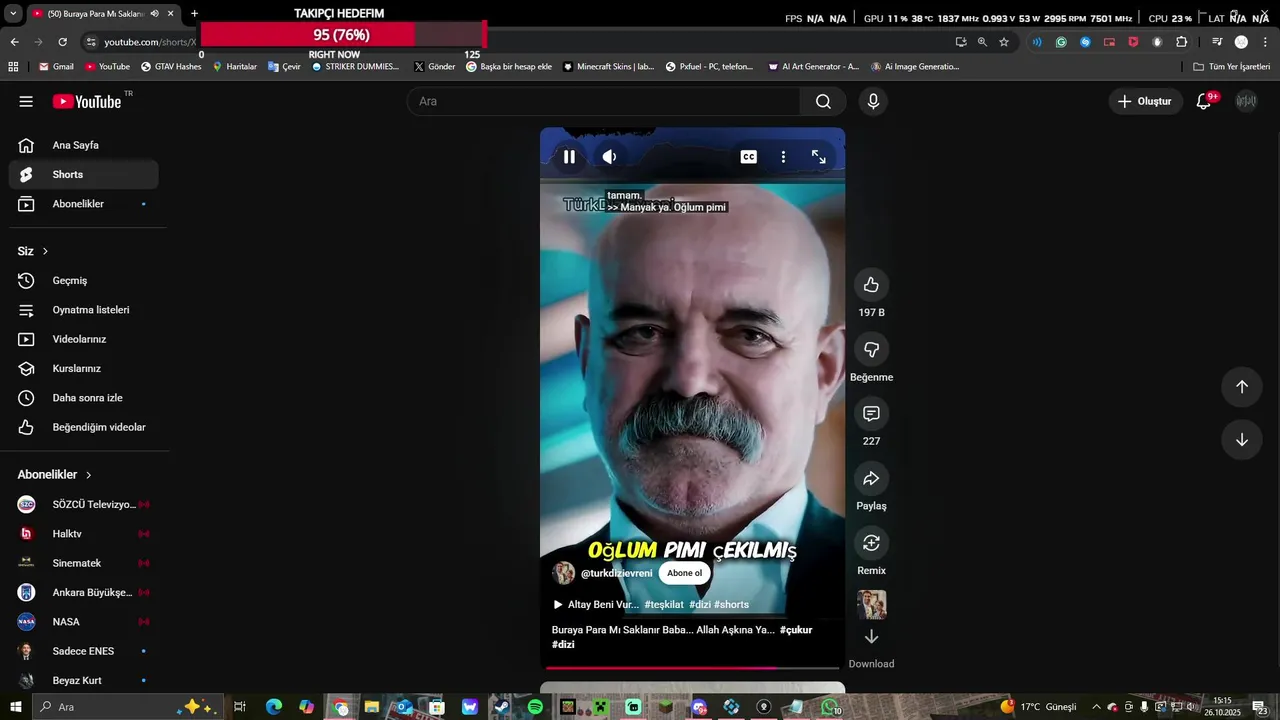Open Abonelikler in the sidebar

[84, 204]
